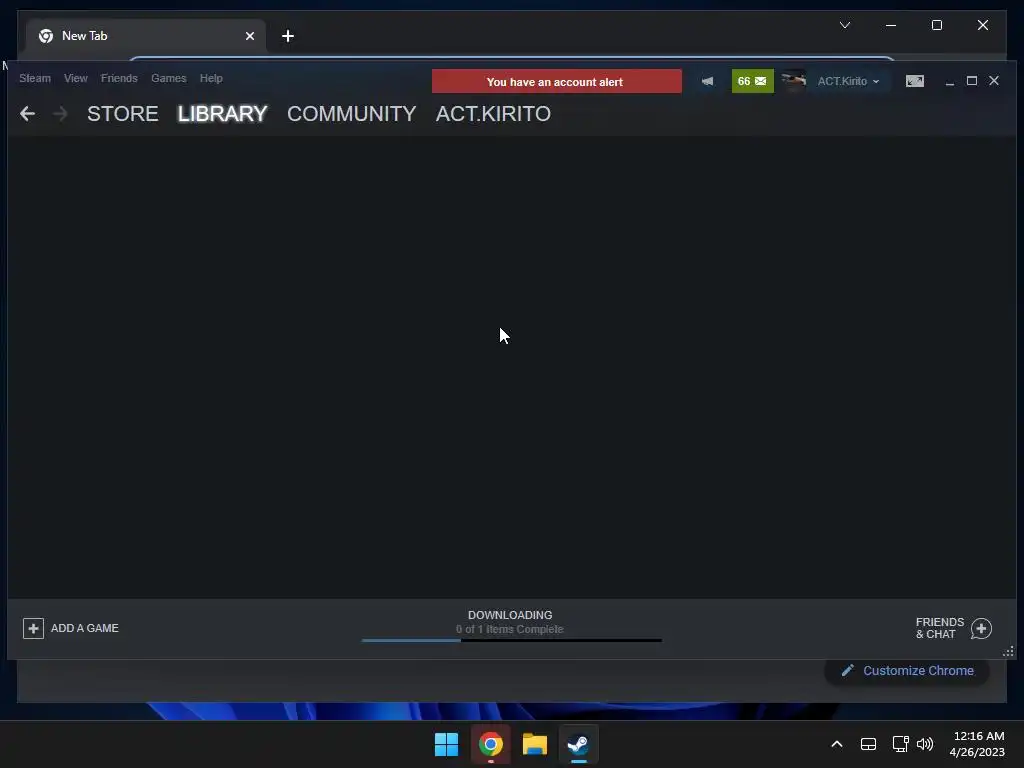Add a new tab in Chrome

tap(288, 36)
